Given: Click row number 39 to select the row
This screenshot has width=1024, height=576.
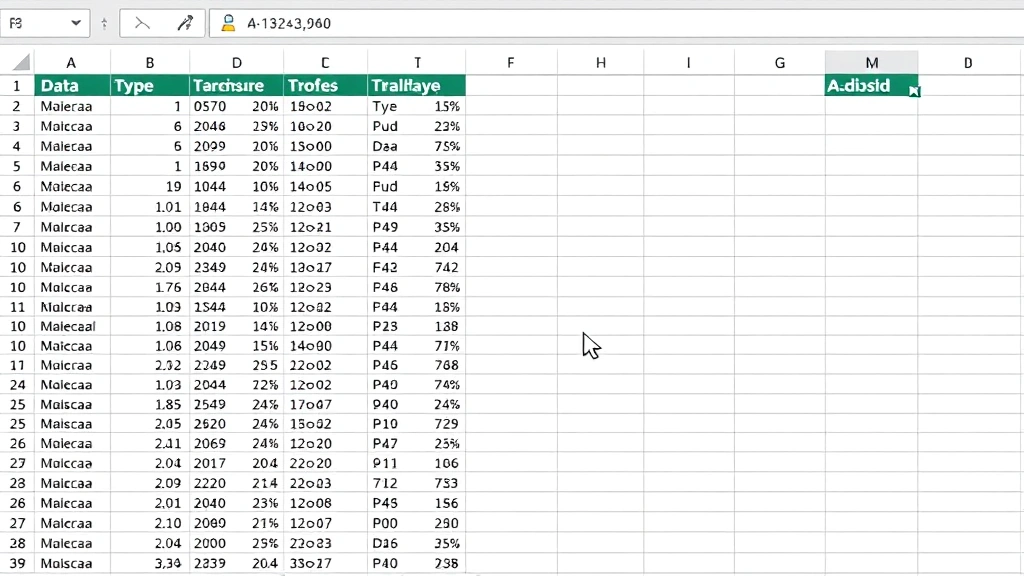Looking at the screenshot, I should pos(17,563).
